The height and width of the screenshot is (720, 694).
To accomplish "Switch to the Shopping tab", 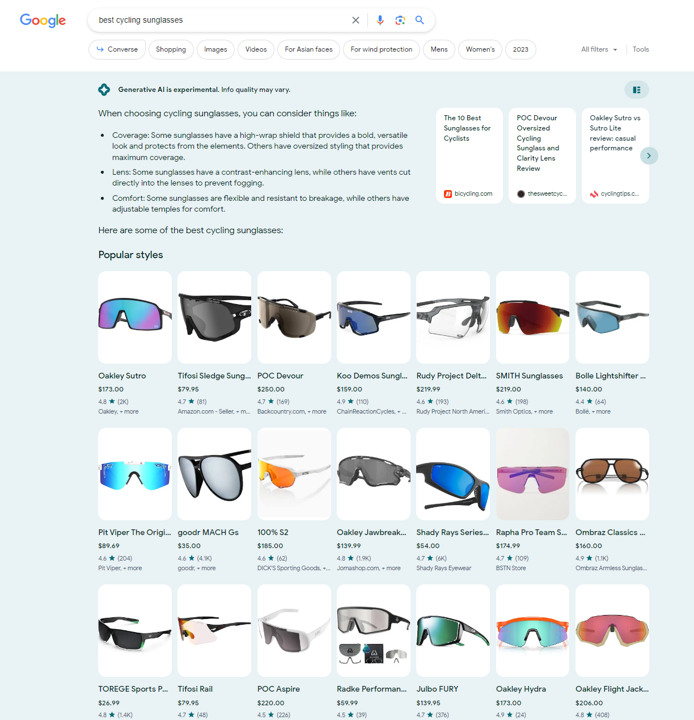I will [x=171, y=50].
